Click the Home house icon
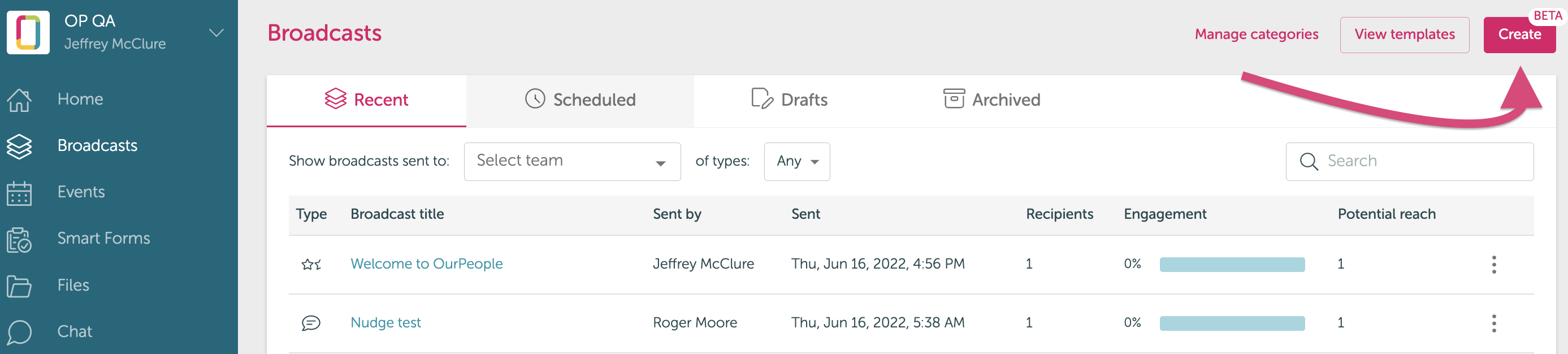Viewport: 1568px width, 354px height. 19,100
